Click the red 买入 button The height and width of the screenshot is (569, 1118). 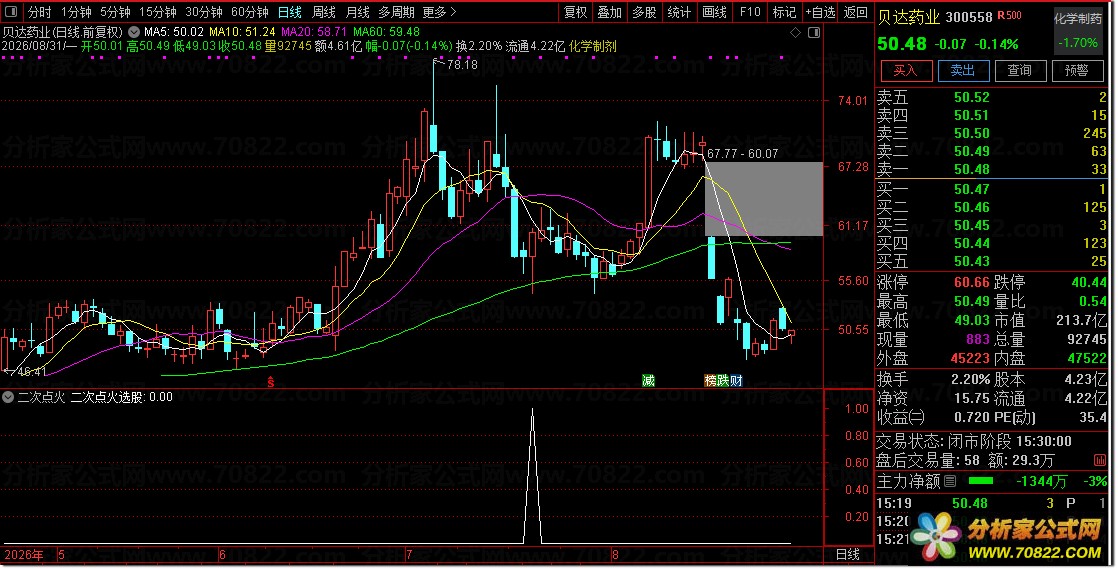point(906,71)
